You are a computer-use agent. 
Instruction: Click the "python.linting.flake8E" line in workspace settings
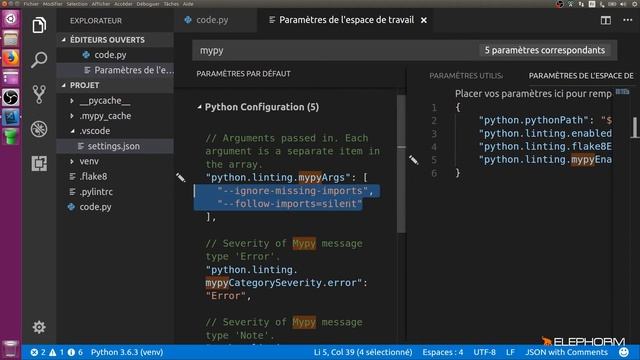pos(544,147)
